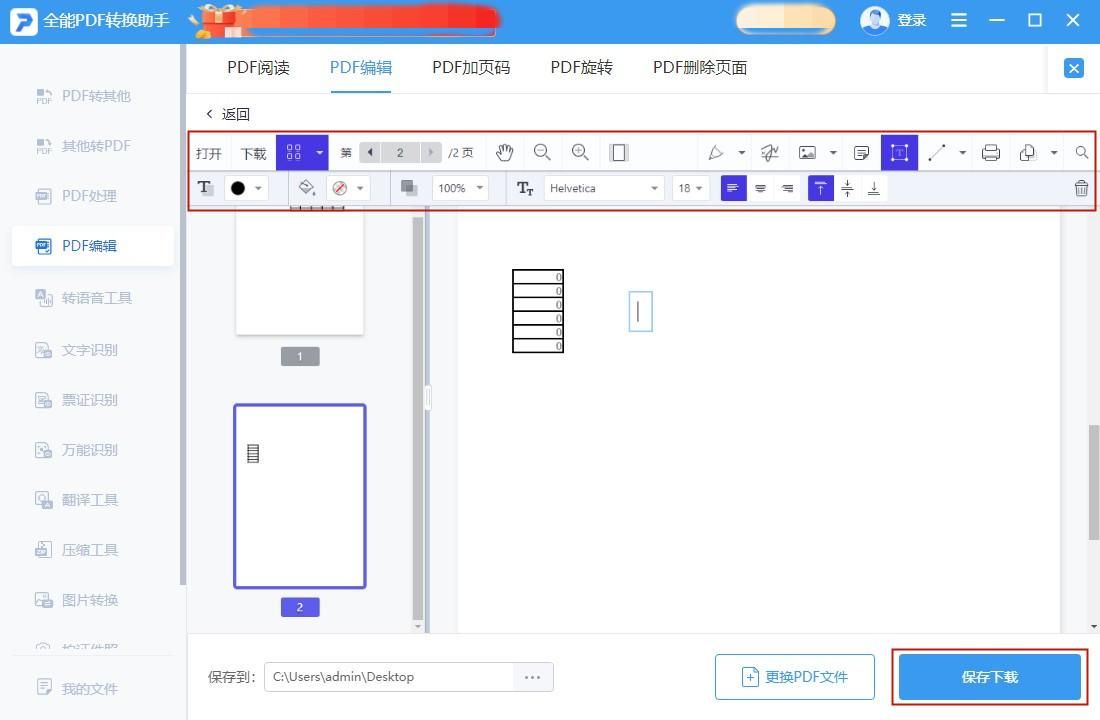Delete element with the trash icon
This screenshot has height=720, width=1100.
(1081, 187)
